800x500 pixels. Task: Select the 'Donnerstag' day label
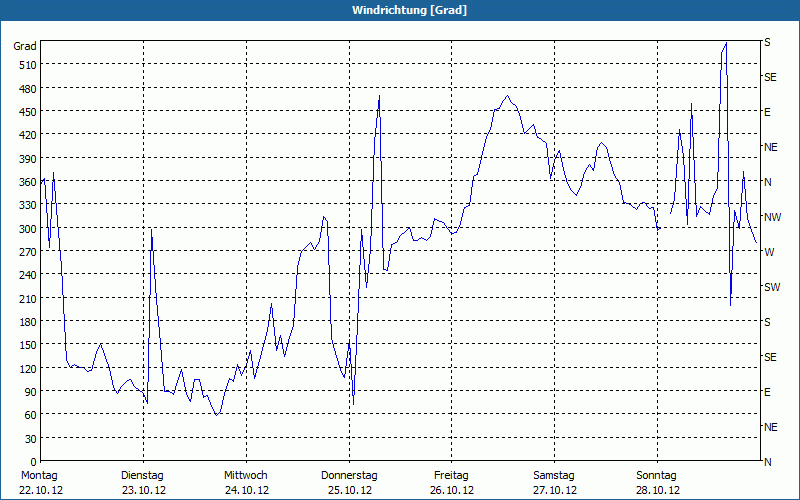point(349,476)
